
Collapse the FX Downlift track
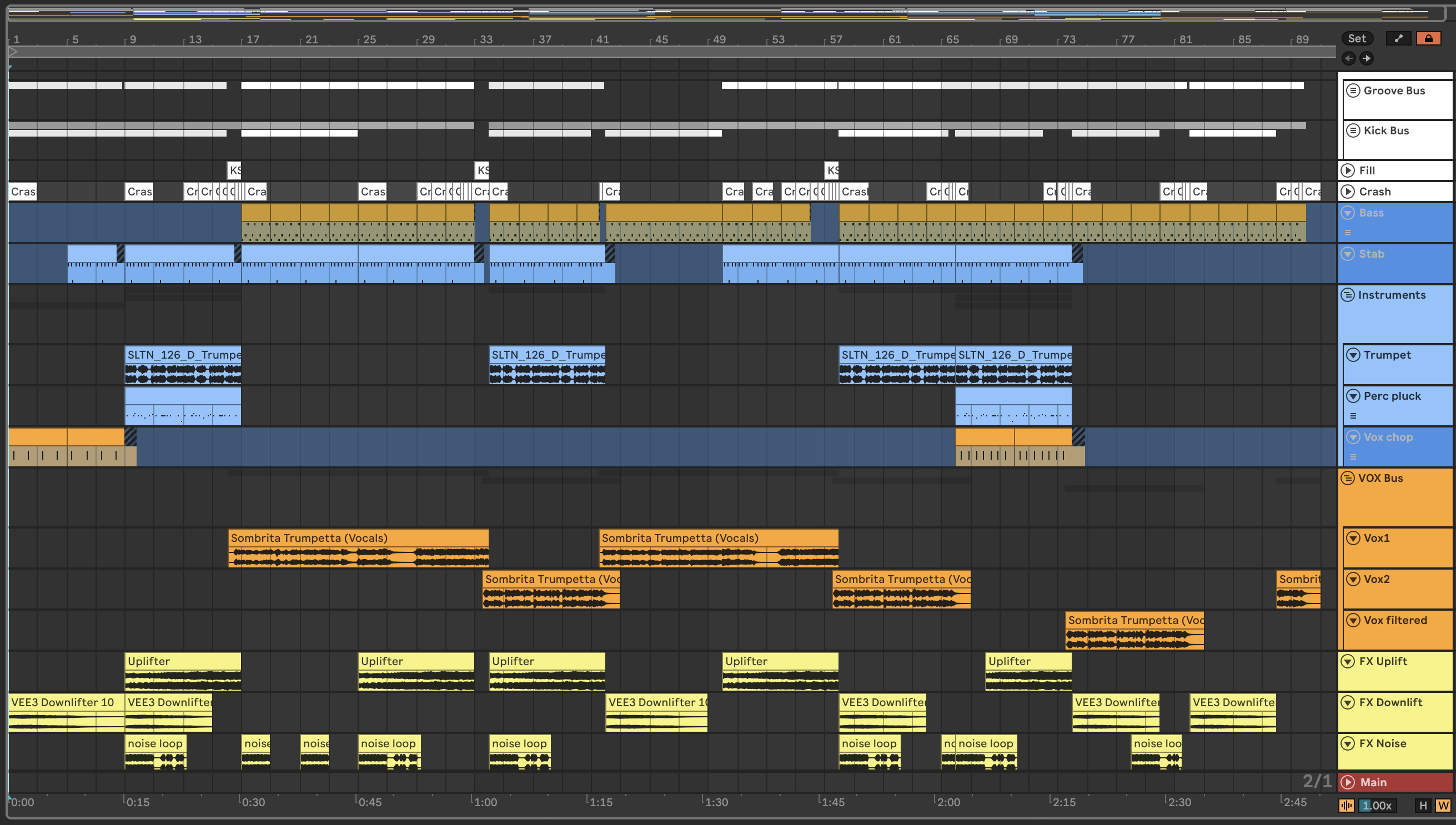1348,703
